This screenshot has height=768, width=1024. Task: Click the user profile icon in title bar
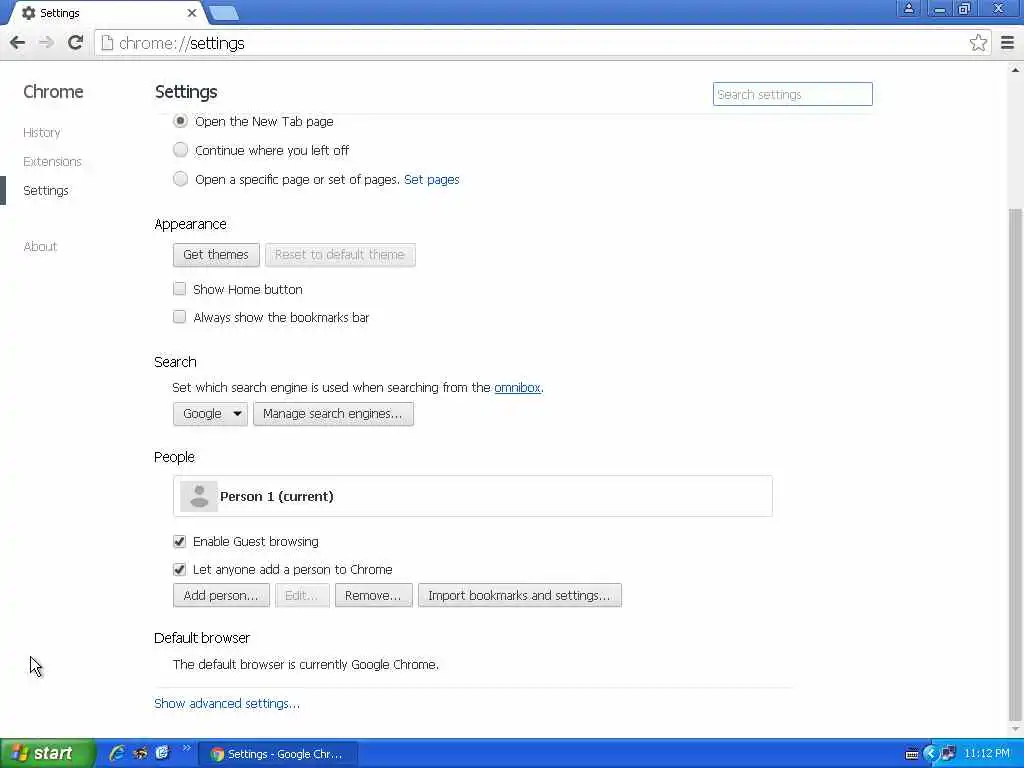(908, 8)
